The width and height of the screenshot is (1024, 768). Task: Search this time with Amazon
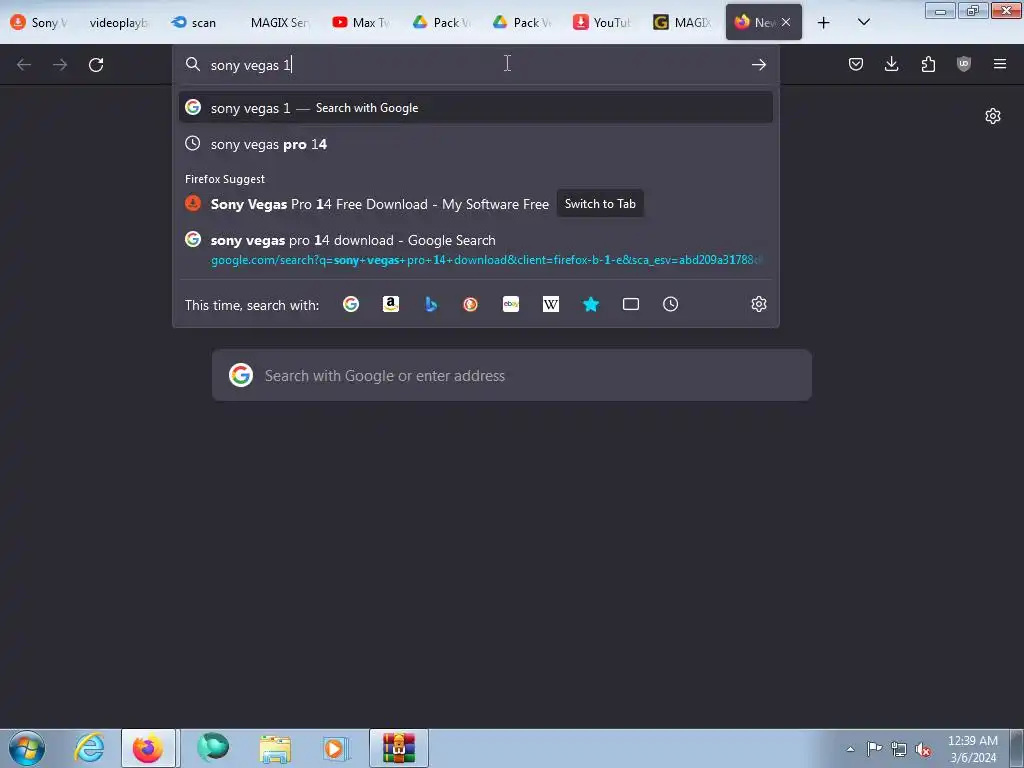pos(391,304)
